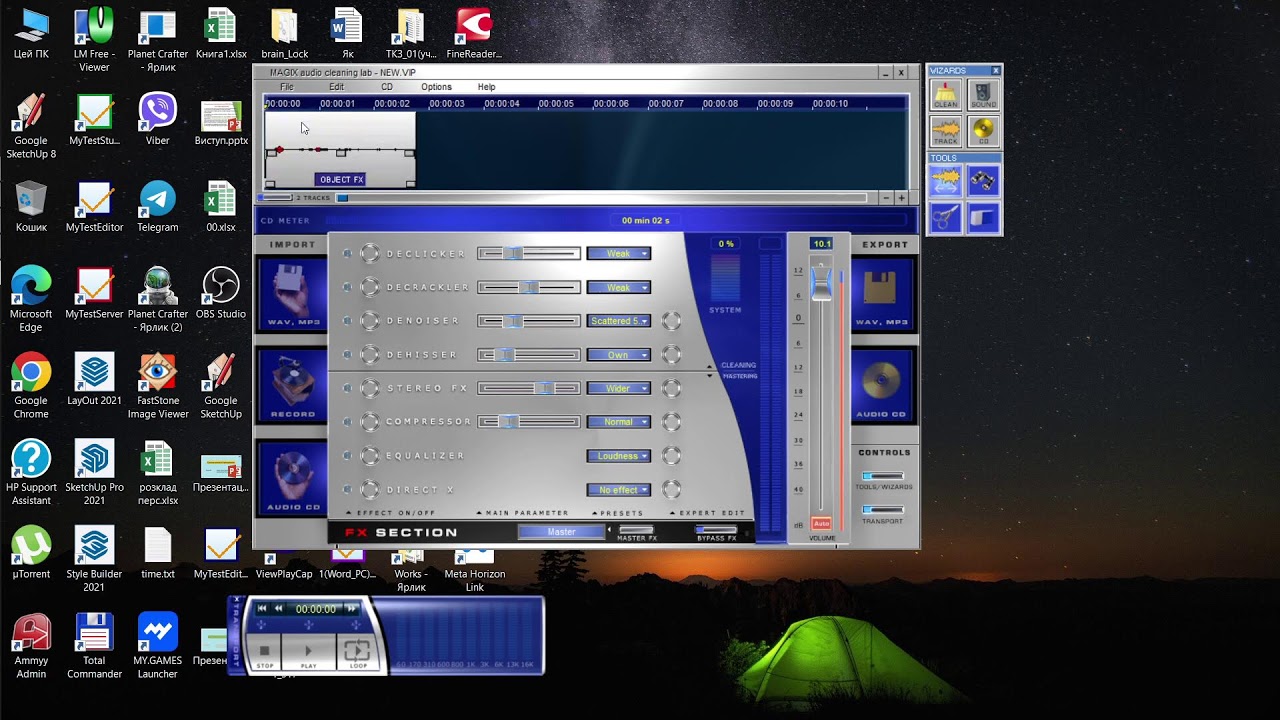This screenshot has height=720, width=1280.
Task: Click the Object FX button on clip
Action: (x=341, y=180)
